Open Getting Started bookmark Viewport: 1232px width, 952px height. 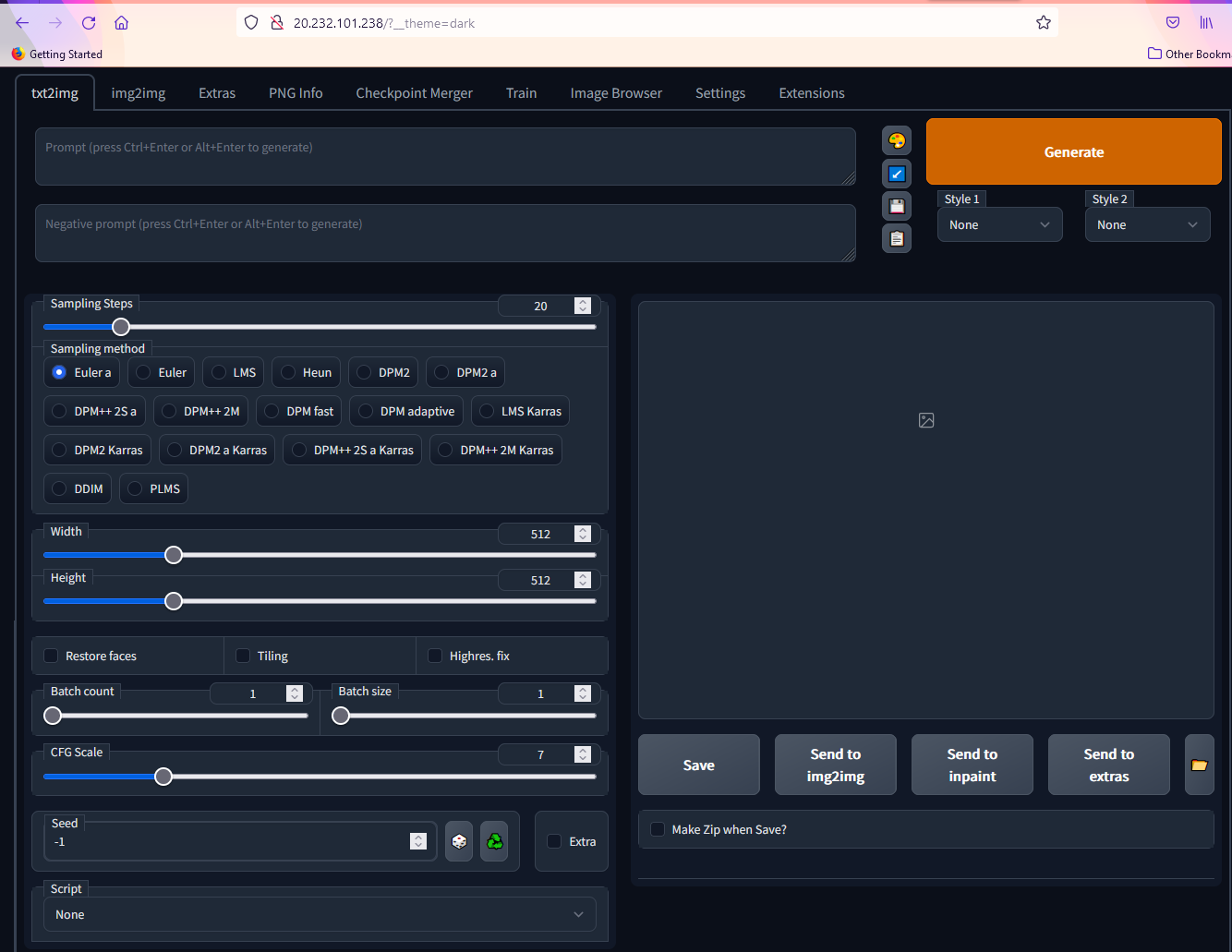pos(57,54)
